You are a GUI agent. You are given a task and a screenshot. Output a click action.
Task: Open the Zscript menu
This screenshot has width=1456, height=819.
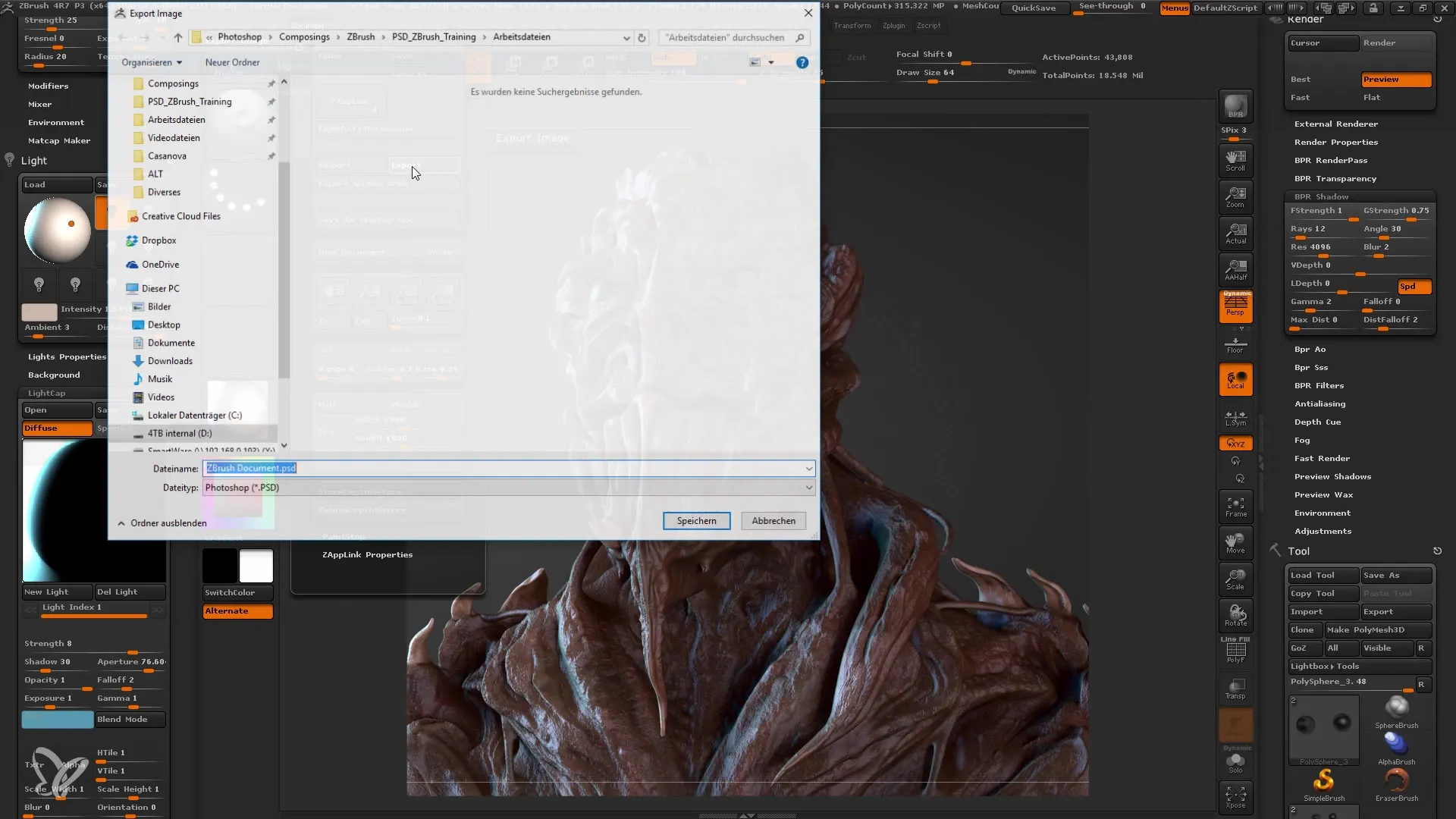(x=928, y=26)
